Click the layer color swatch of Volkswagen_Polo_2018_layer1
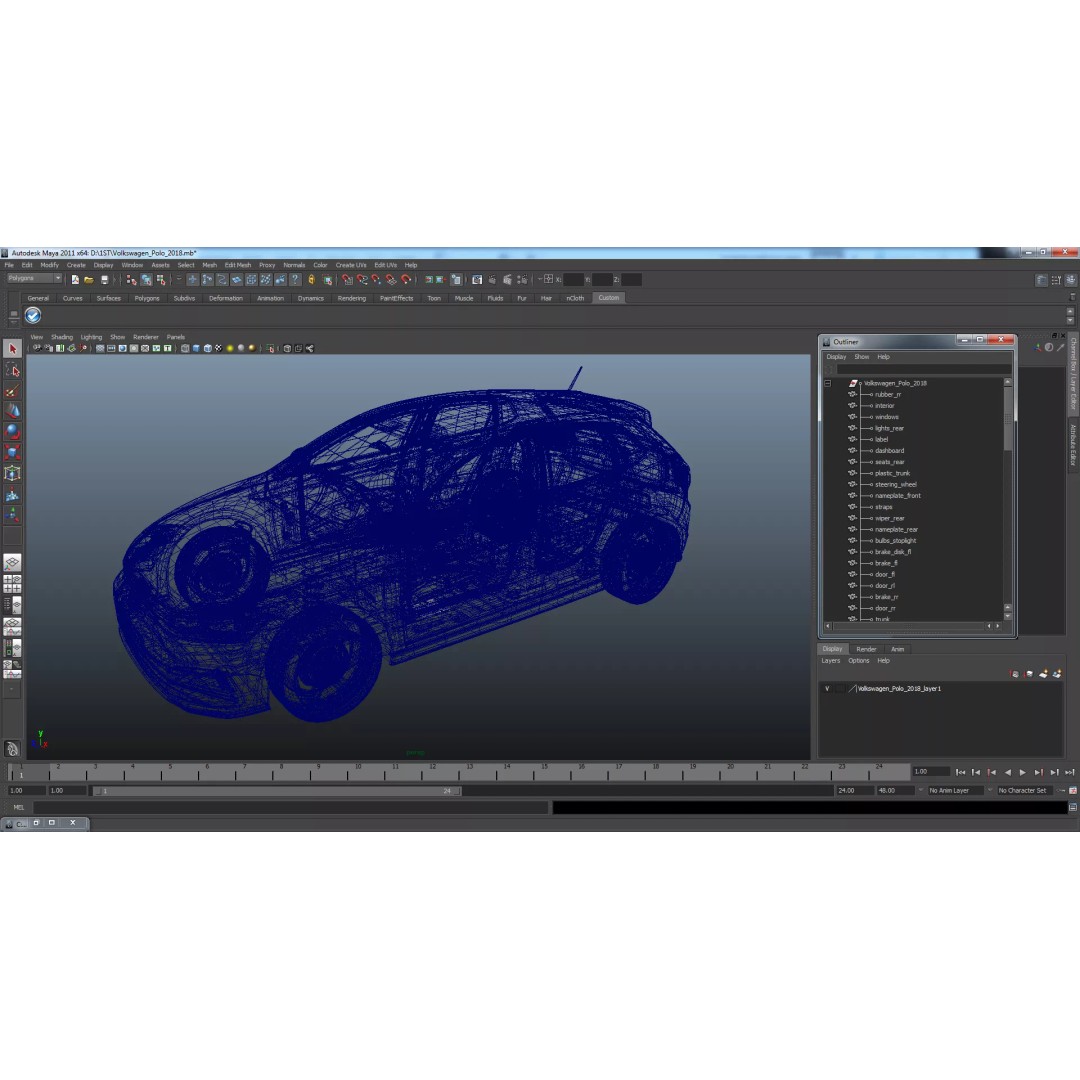This screenshot has width=1080, height=1080. [852, 689]
